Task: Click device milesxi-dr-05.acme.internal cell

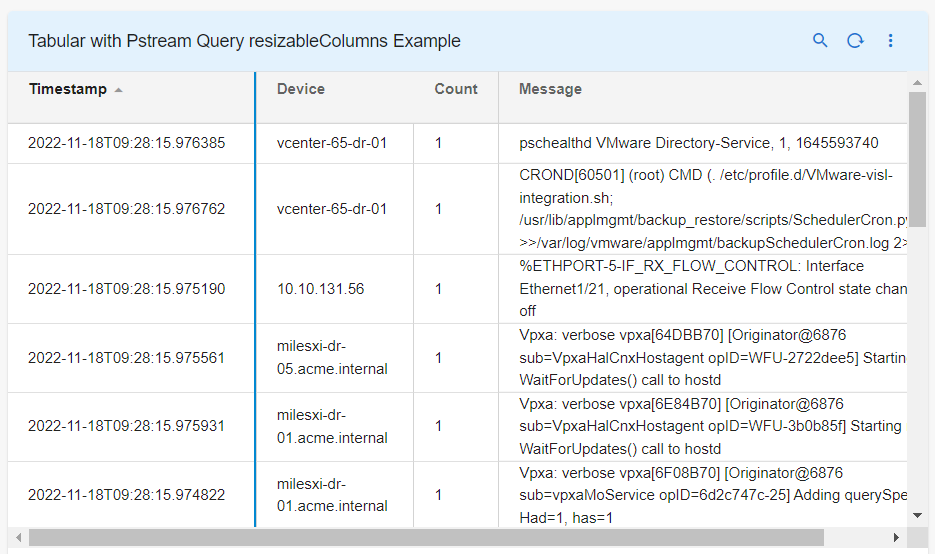Action: [x=335, y=358]
